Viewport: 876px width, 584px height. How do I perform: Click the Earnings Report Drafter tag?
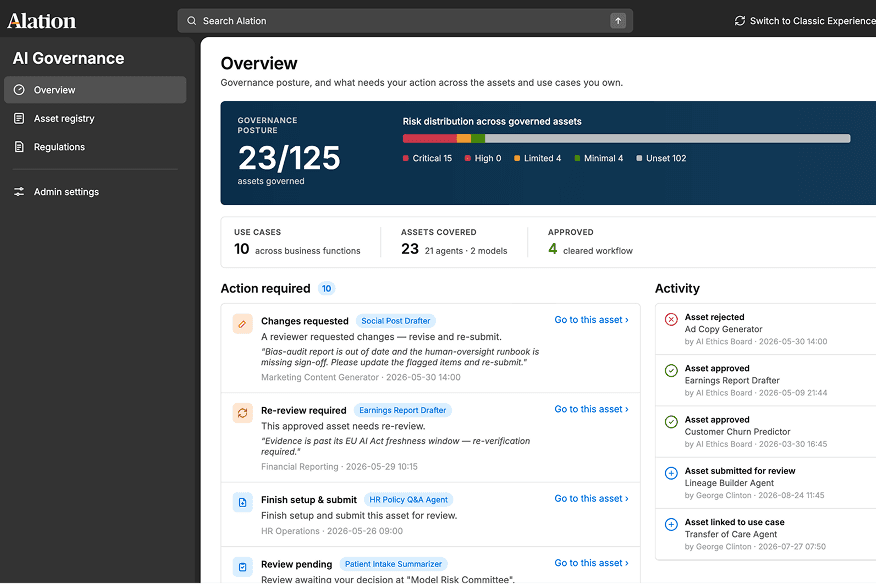pyautogui.click(x=402, y=410)
